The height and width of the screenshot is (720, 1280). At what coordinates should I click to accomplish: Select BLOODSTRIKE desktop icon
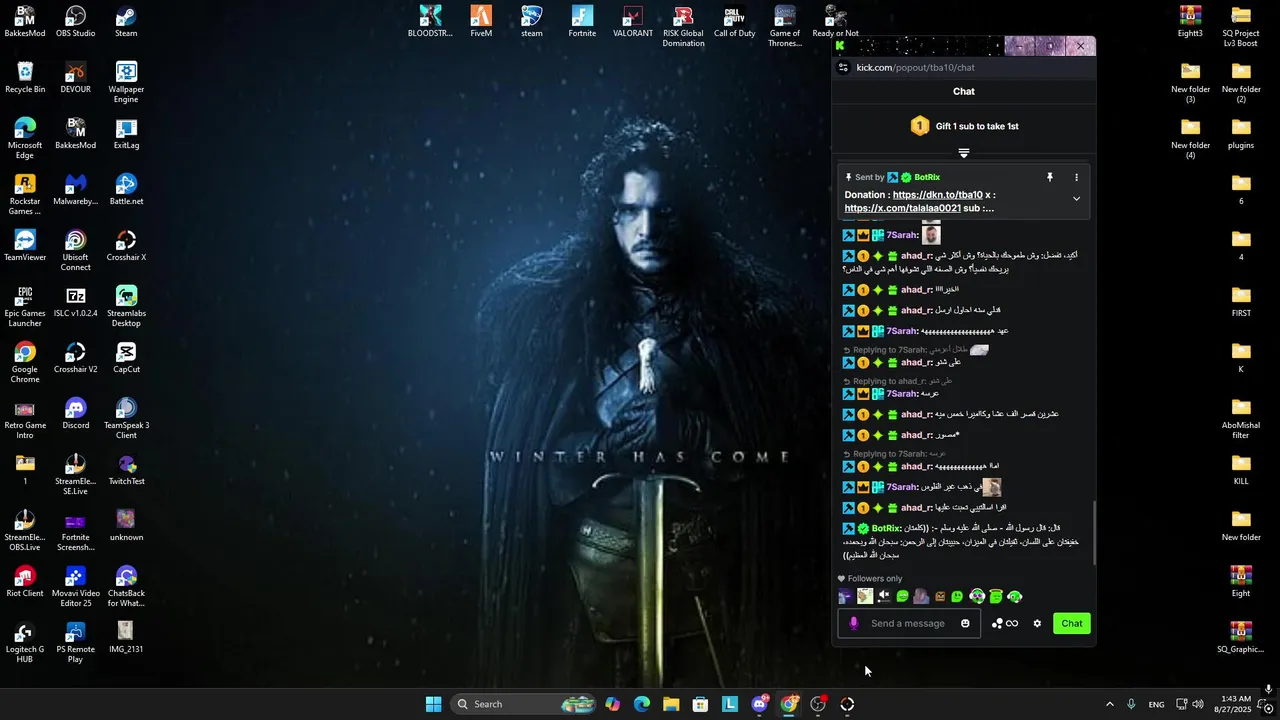[x=430, y=22]
